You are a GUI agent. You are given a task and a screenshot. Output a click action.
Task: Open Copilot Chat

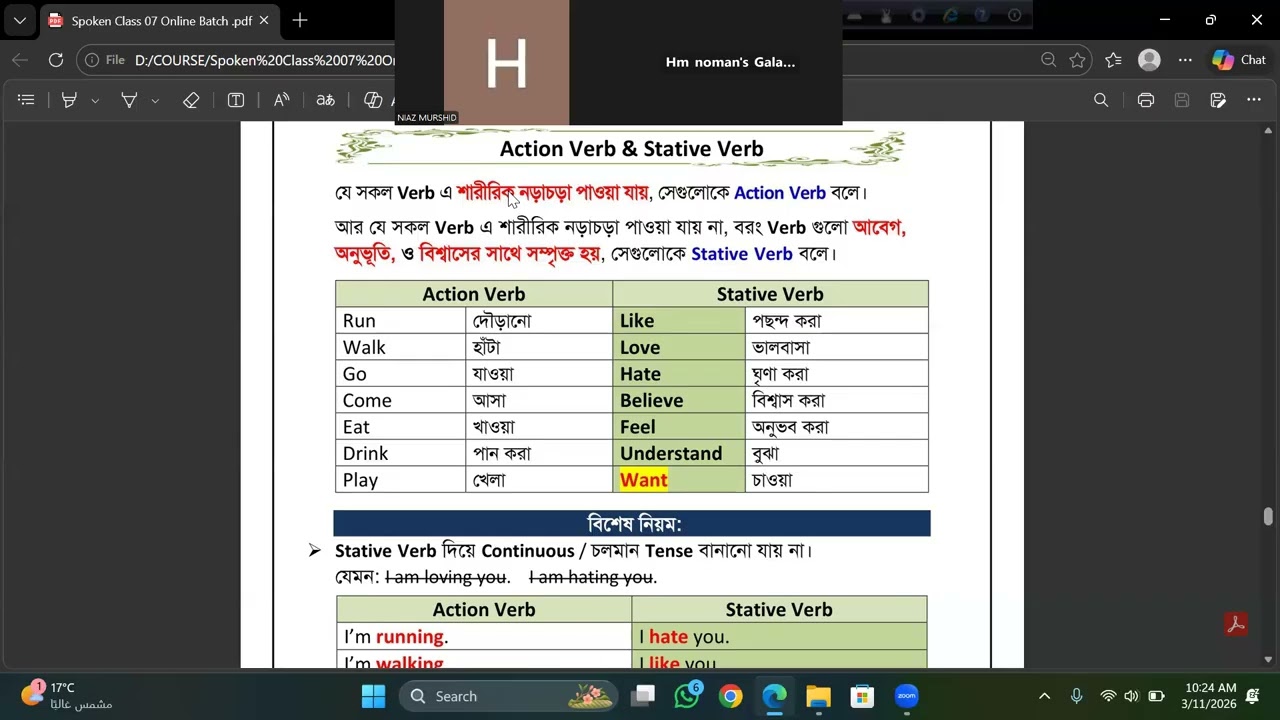pos(1239,60)
